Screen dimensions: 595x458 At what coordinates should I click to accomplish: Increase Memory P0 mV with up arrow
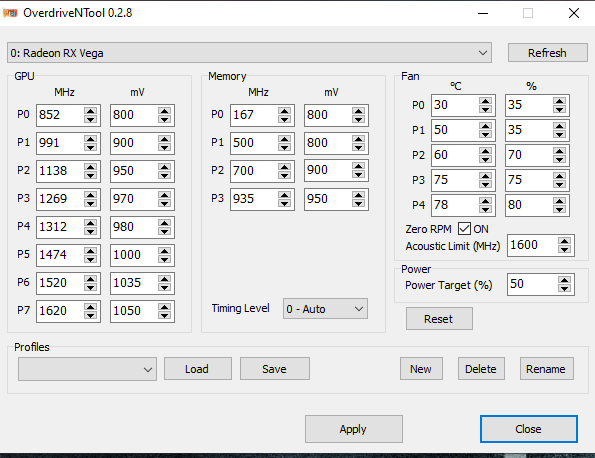pyautogui.click(x=358, y=111)
